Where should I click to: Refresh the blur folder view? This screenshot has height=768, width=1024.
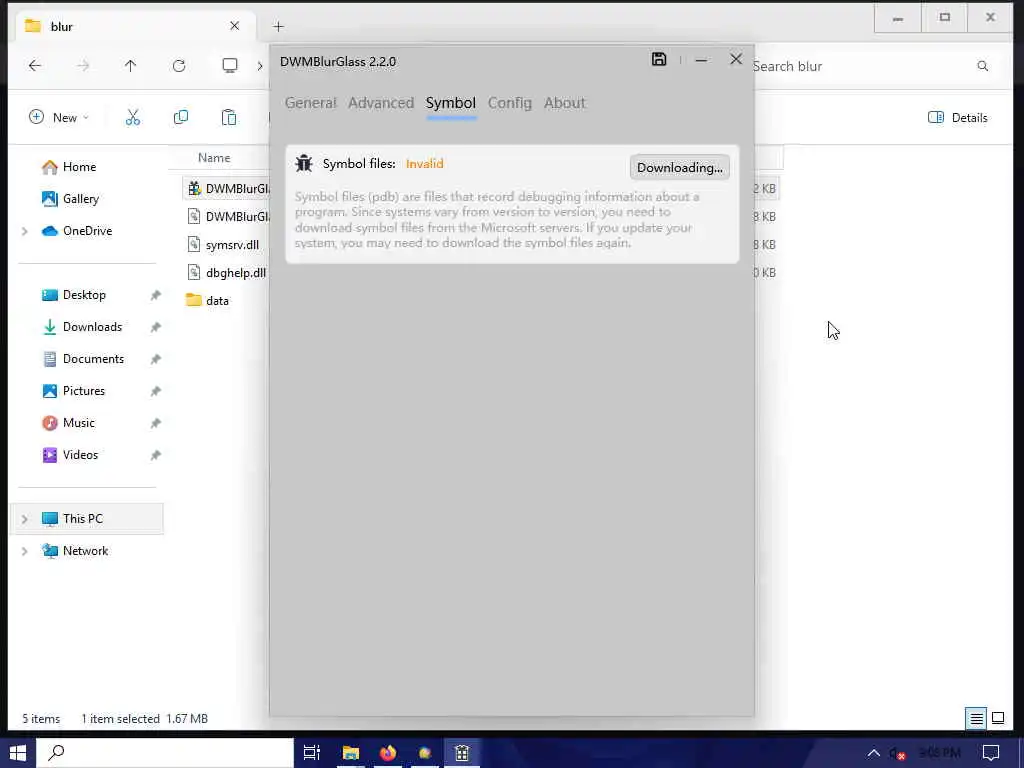(x=179, y=65)
